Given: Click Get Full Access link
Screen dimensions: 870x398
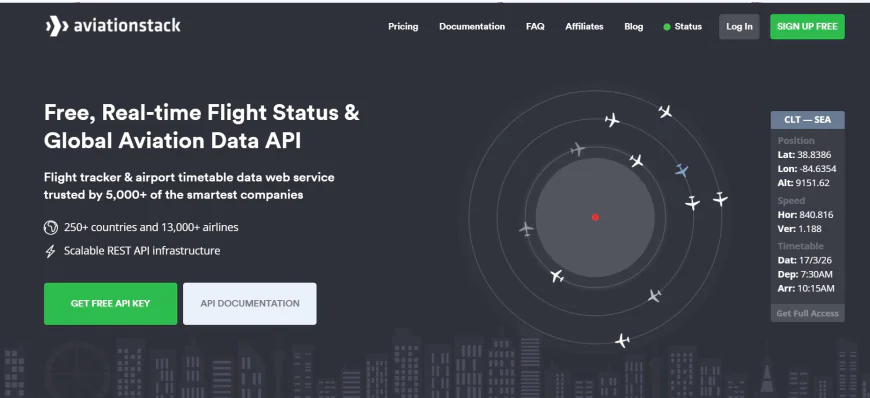Looking at the screenshot, I should [x=807, y=313].
